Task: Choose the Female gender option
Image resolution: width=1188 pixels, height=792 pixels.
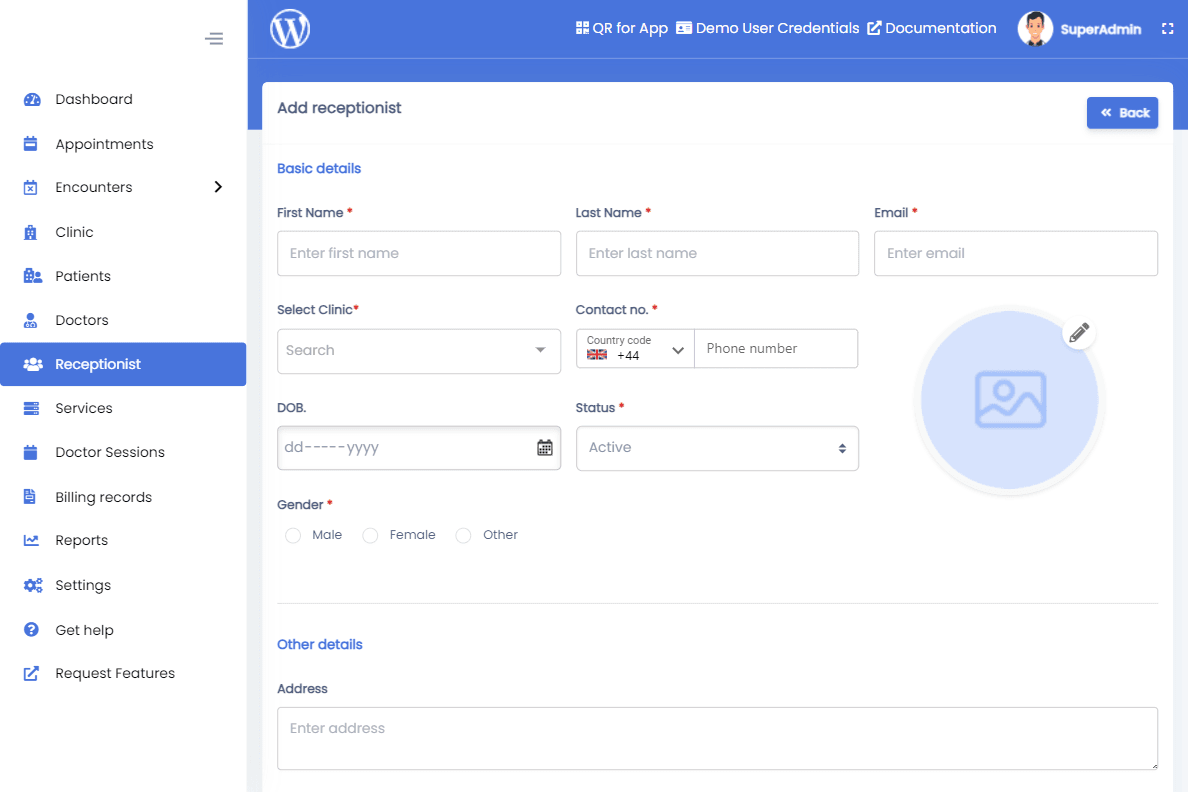Action: pos(370,535)
